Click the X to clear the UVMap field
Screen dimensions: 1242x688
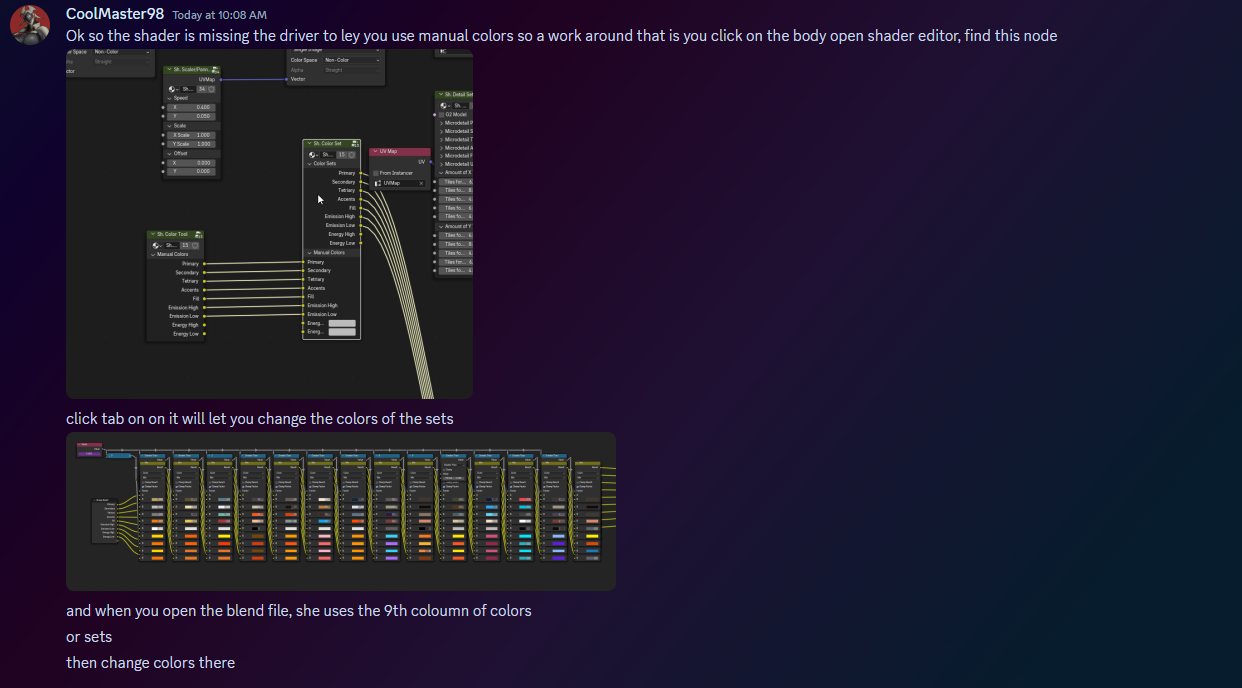click(421, 183)
